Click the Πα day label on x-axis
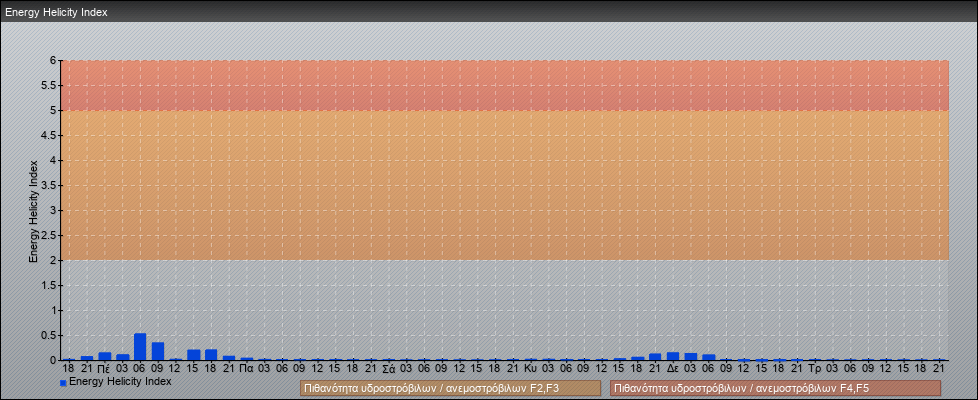Screen dimensions: 978x400 (246, 368)
